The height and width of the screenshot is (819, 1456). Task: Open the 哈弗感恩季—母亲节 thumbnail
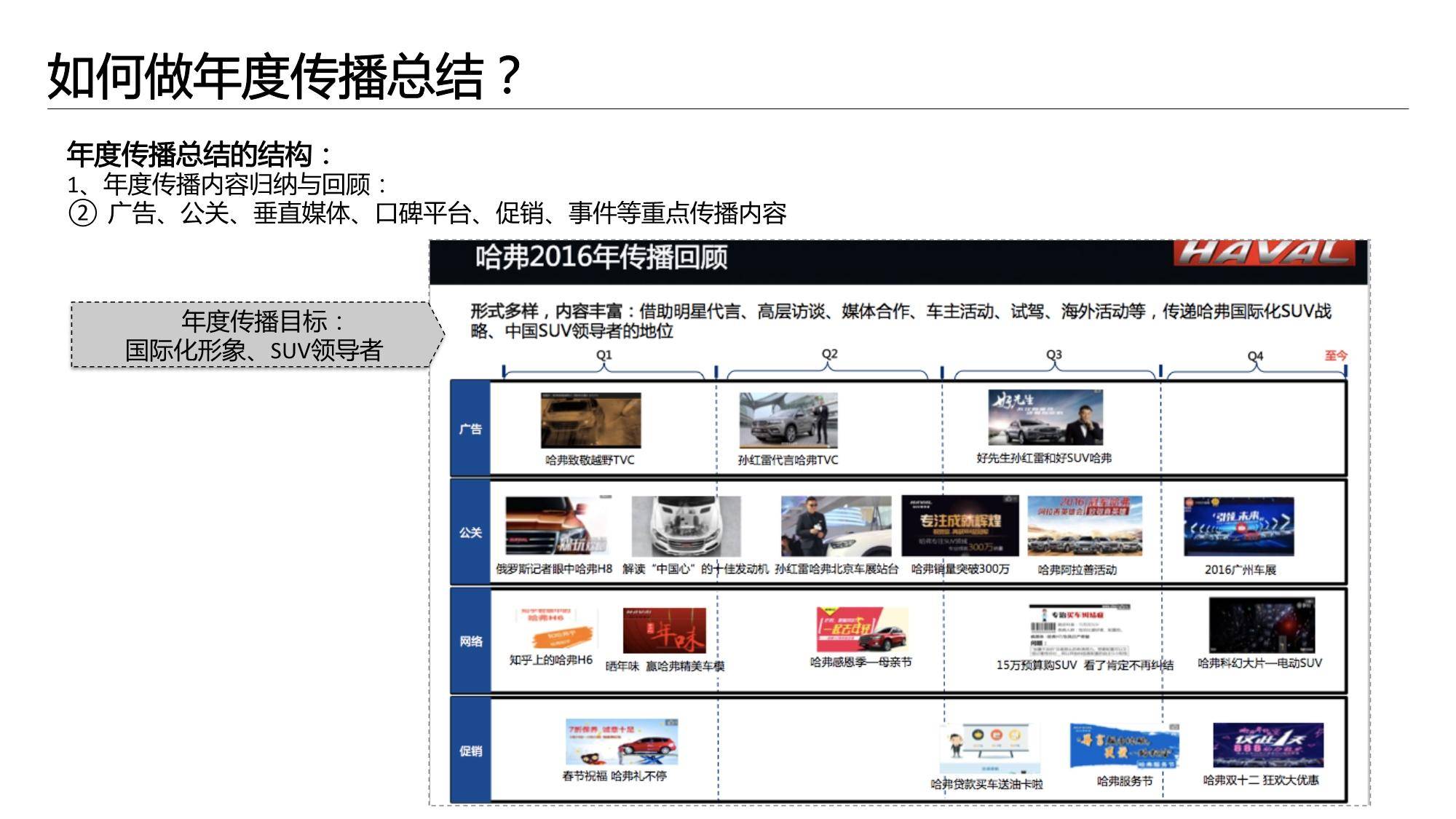[x=862, y=629]
